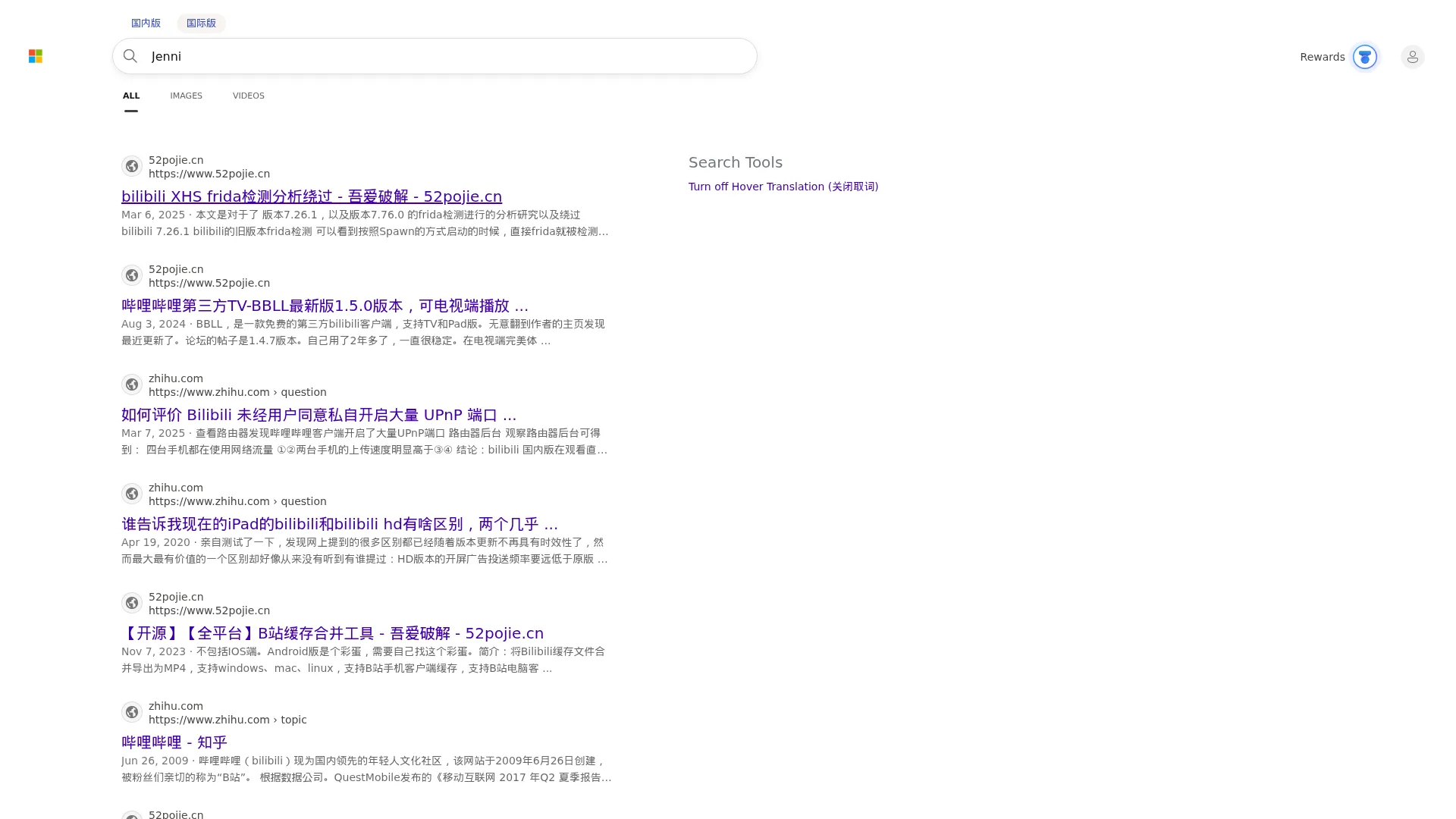Viewport: 1456px width, 819px height.
Task: Open the iPad bilibili hd 区别 result
Action: [340, 524]
